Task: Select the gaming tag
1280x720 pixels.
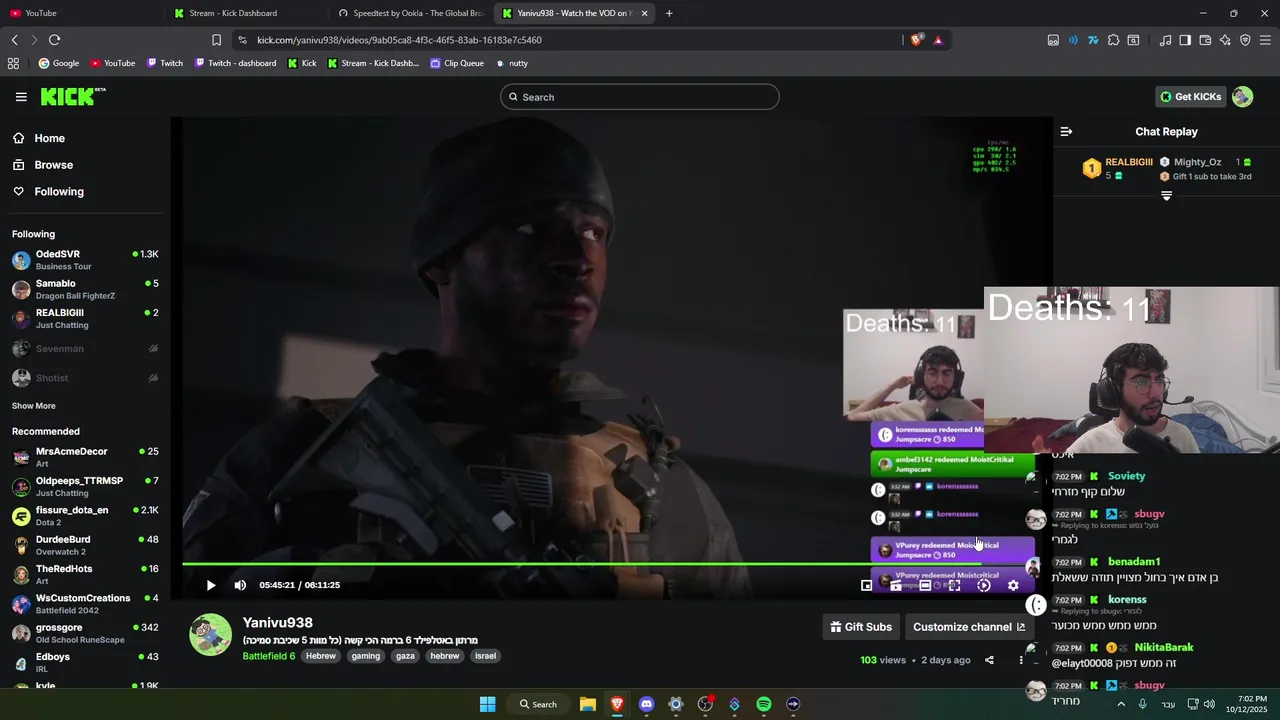Action: coord(366,656)
